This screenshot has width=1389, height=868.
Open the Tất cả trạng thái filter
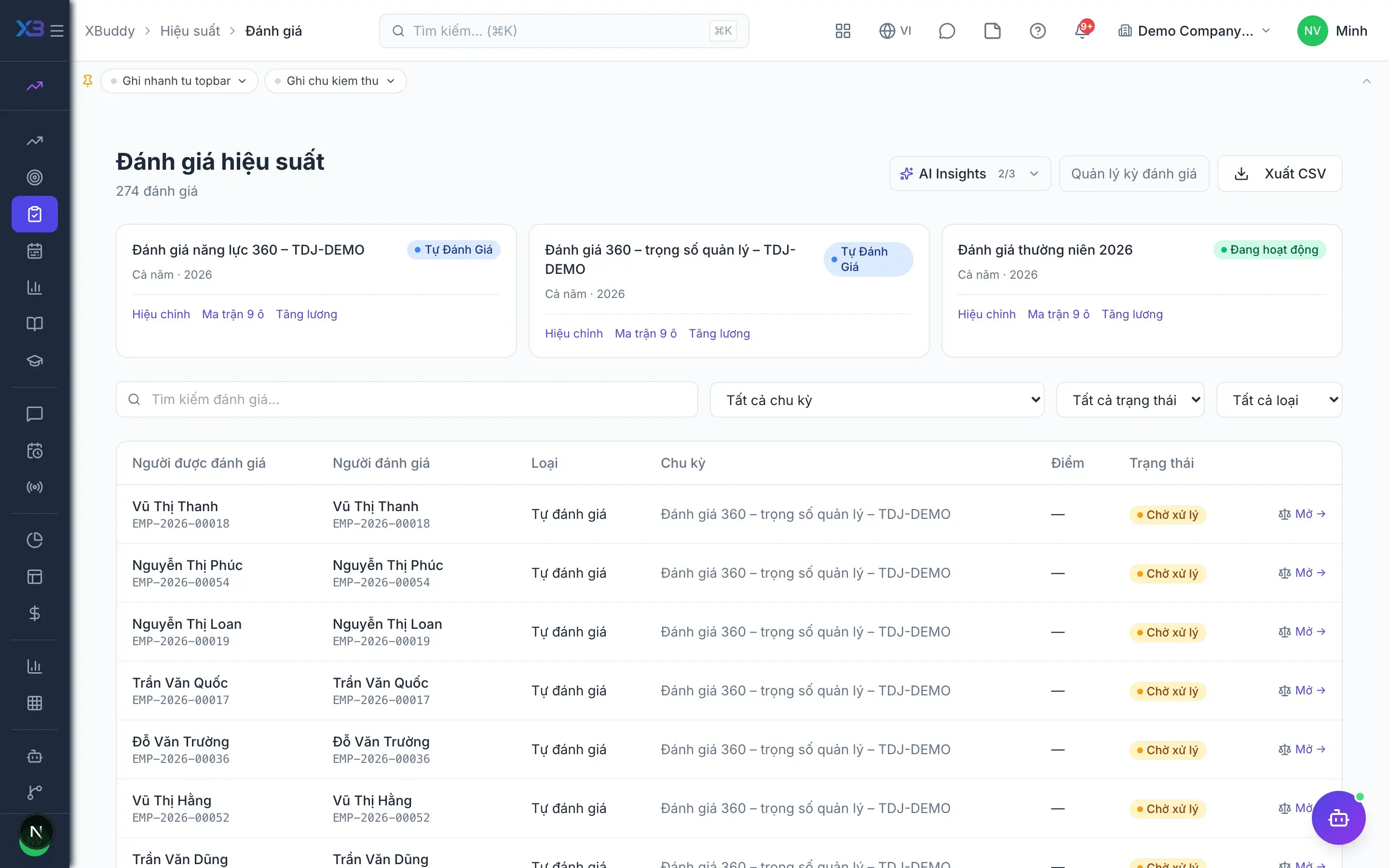[x=1130, y=400]
